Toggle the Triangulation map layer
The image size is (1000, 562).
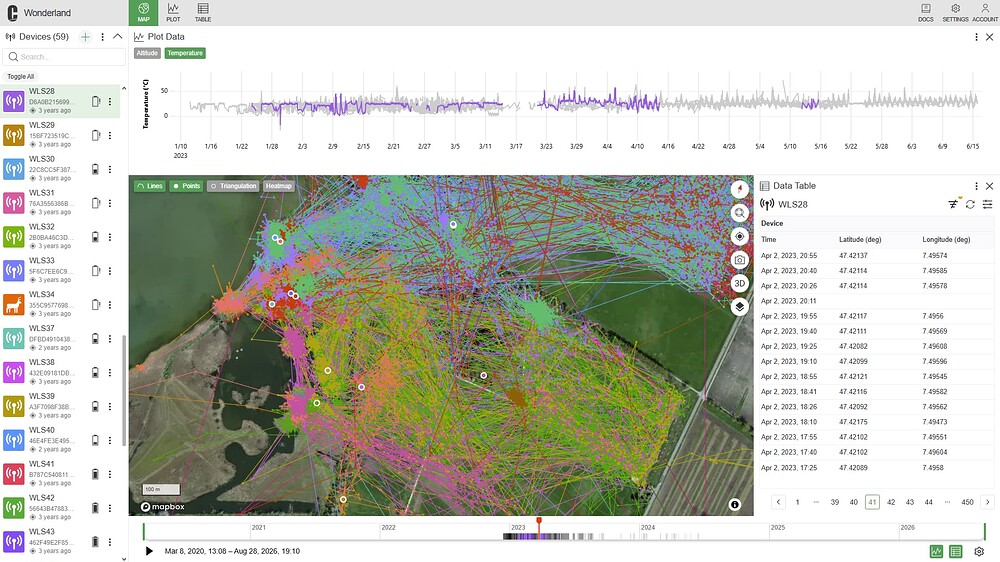(233, 186)
